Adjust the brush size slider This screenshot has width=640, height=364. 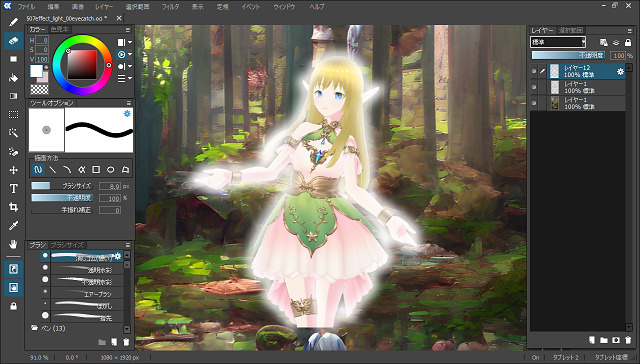pos(62,186)
